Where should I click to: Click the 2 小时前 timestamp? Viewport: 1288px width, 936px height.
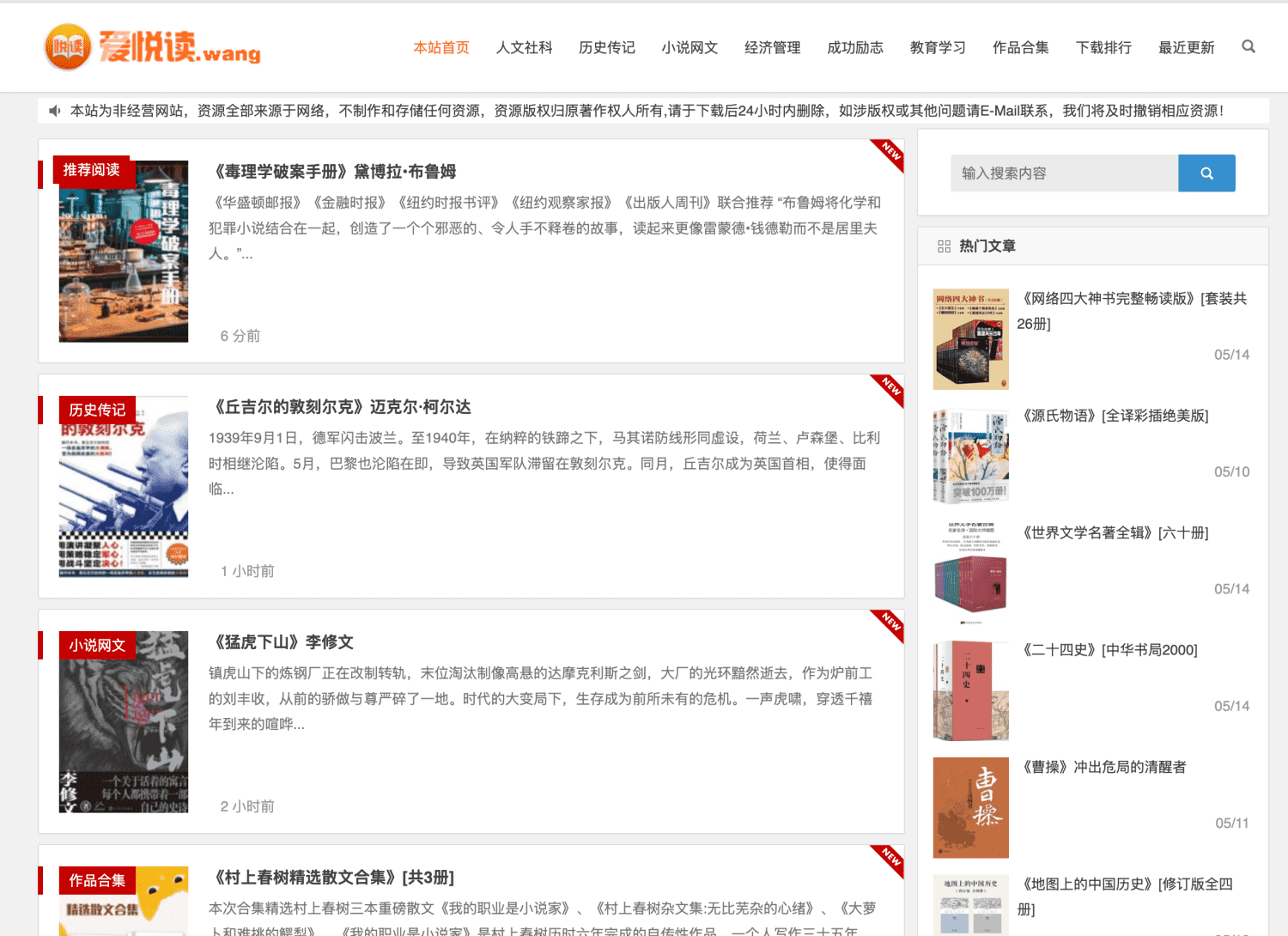click(x=247, y=807)
